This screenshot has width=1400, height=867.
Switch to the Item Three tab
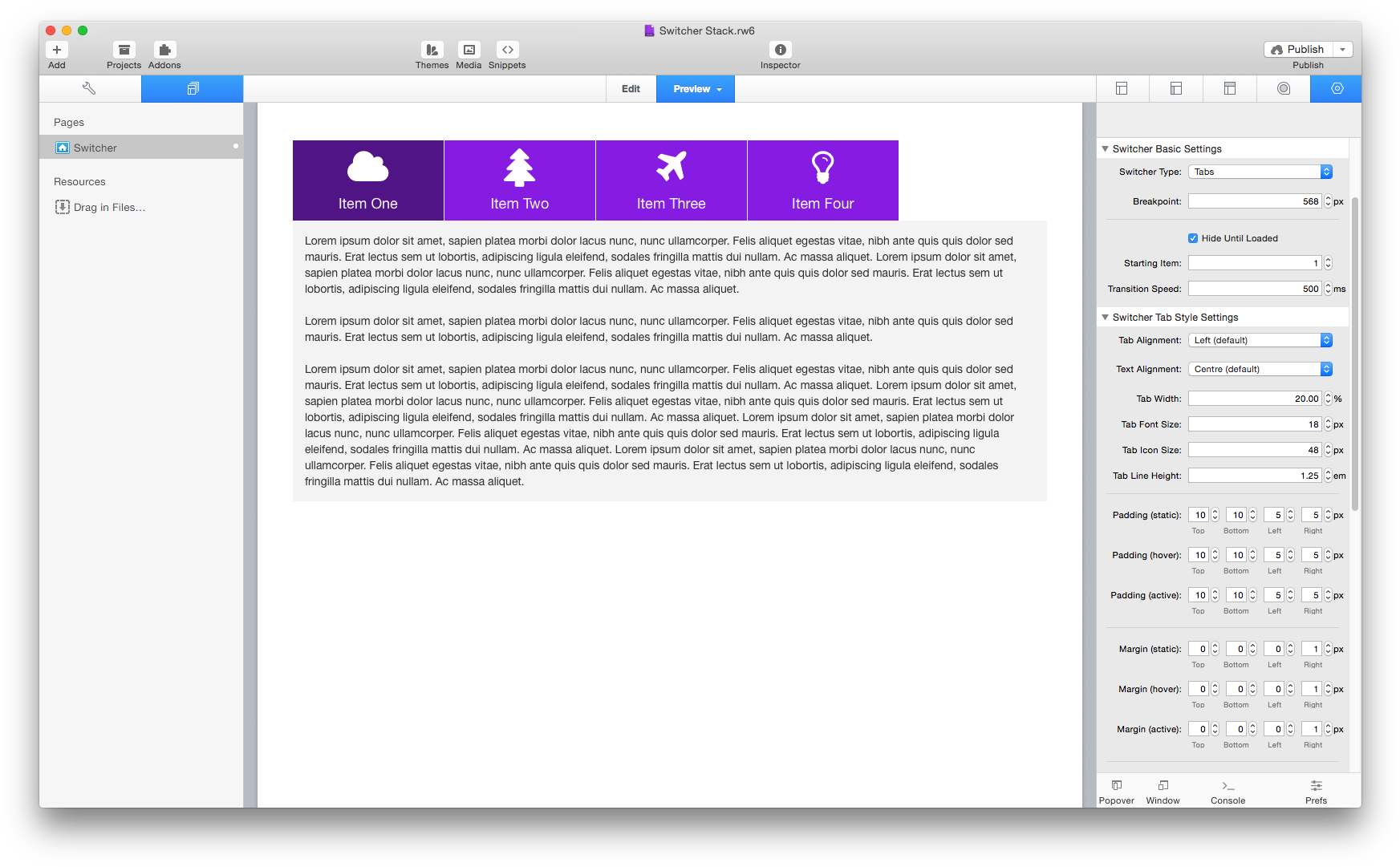(x=671, y=180)
